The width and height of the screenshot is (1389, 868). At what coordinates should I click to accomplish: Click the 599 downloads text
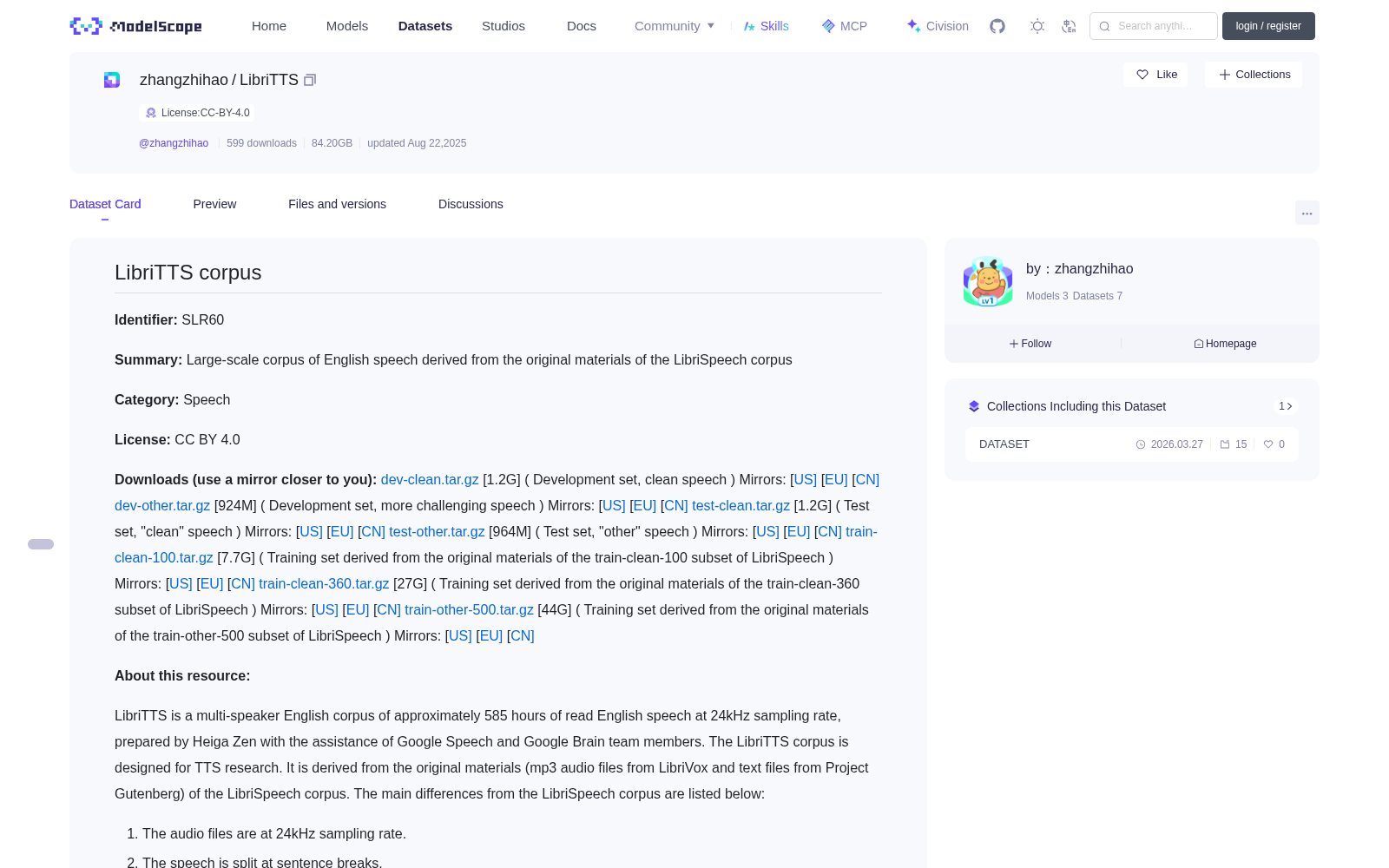261,143
